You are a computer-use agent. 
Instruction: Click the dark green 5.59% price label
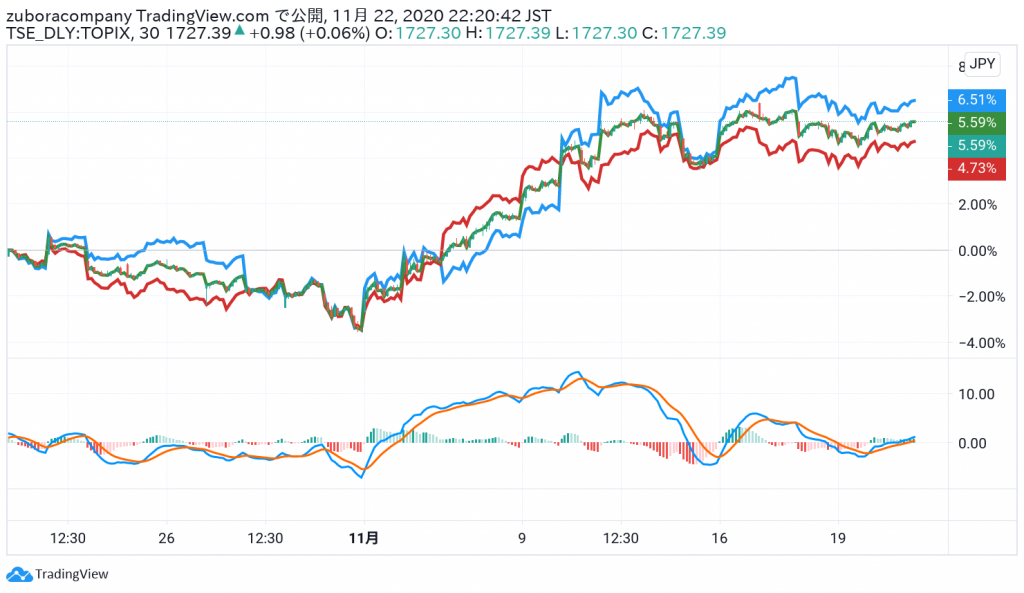tap(976, 123)
